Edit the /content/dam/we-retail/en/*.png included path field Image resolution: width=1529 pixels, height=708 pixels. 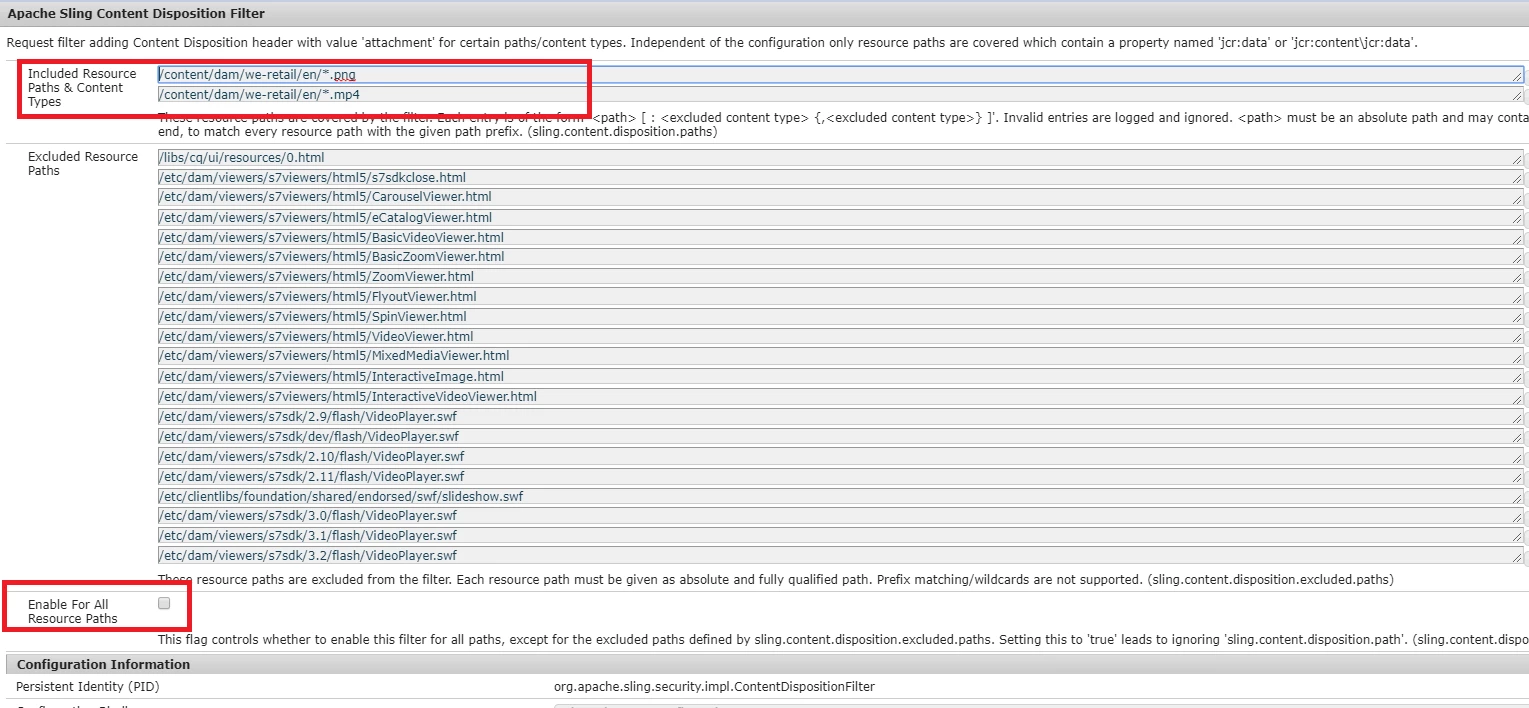pyautogui.click(x=841, y=75)
